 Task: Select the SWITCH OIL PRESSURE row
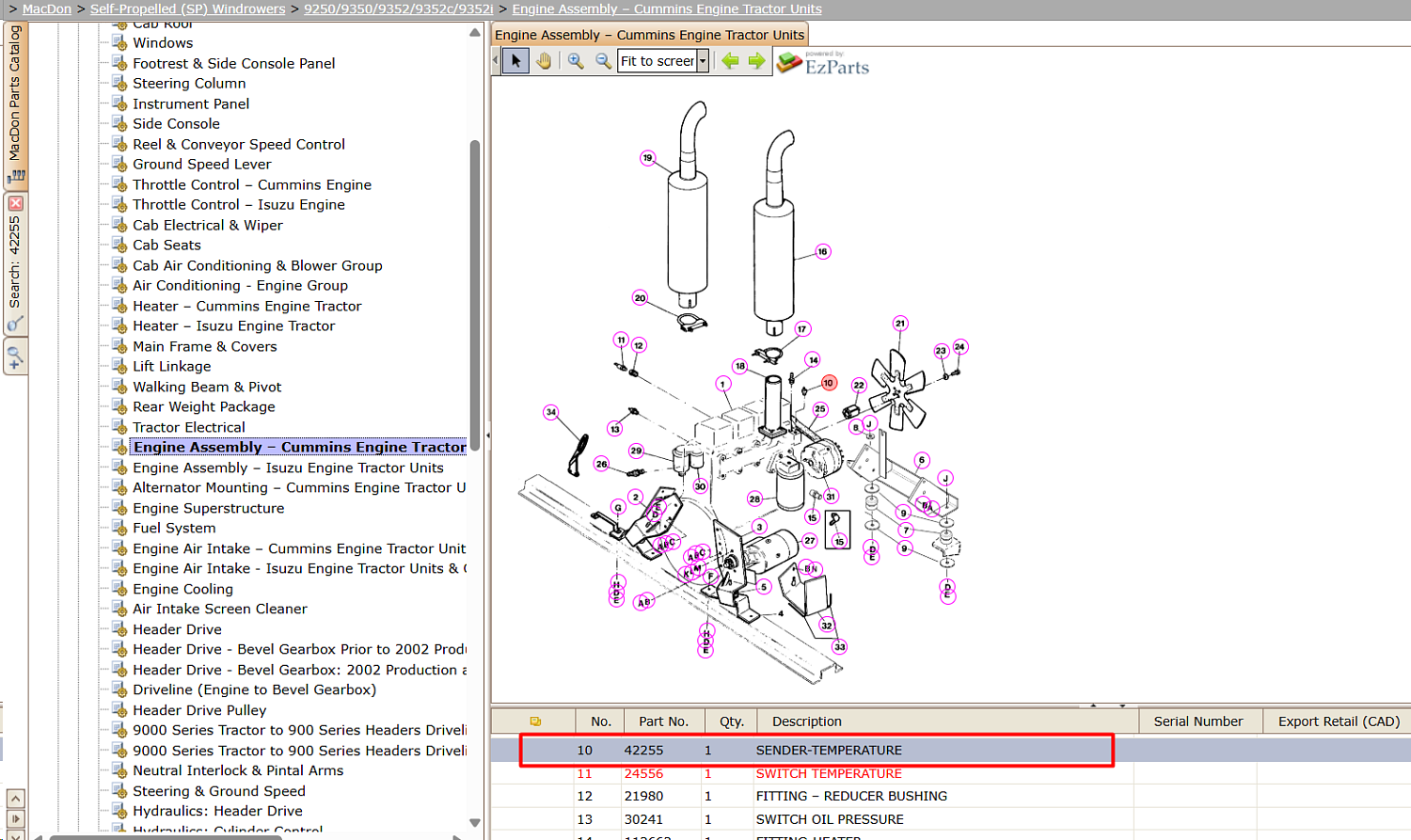951,819
